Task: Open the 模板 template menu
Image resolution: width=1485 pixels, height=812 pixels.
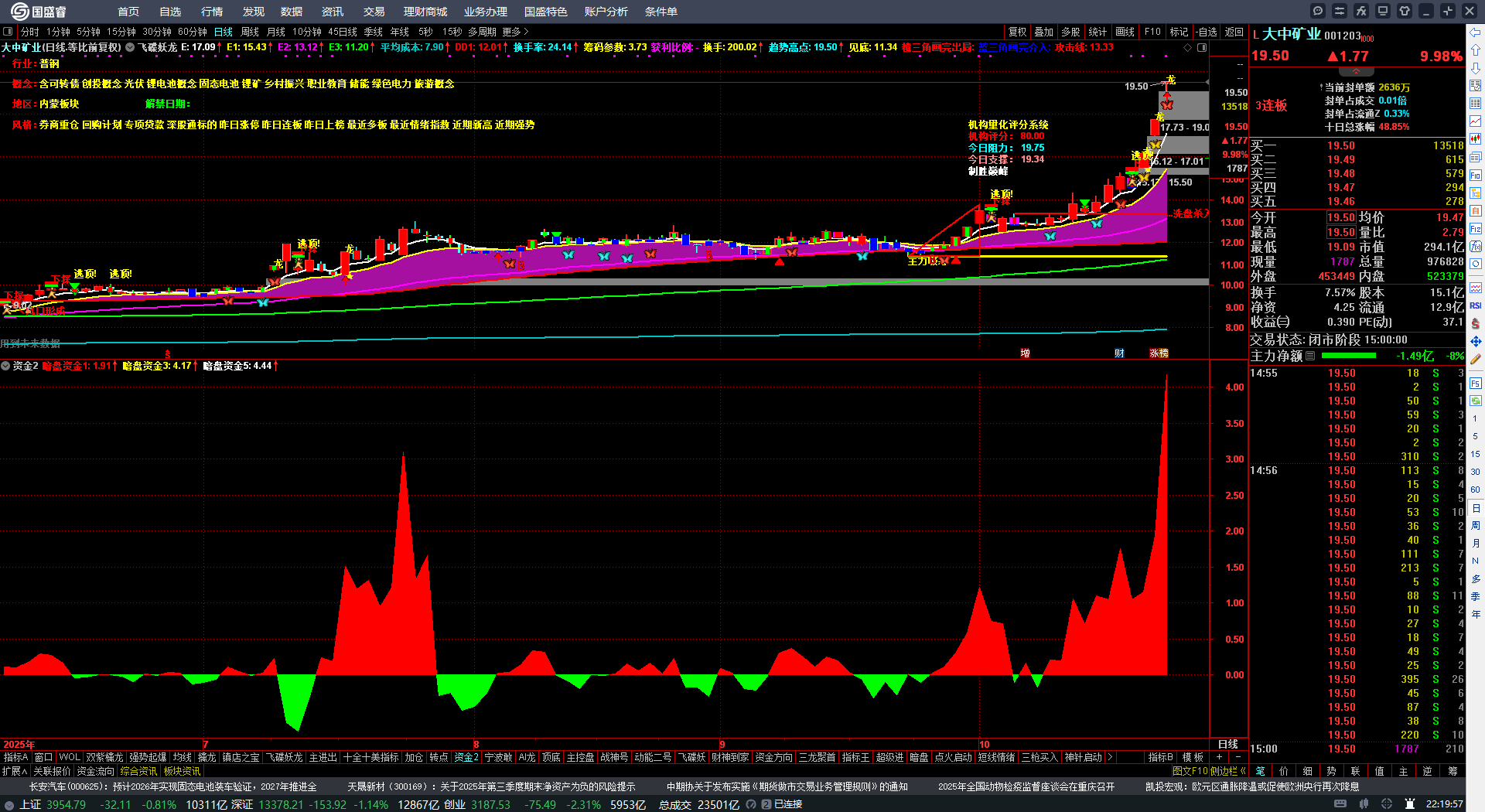Action: point(1193,757)
